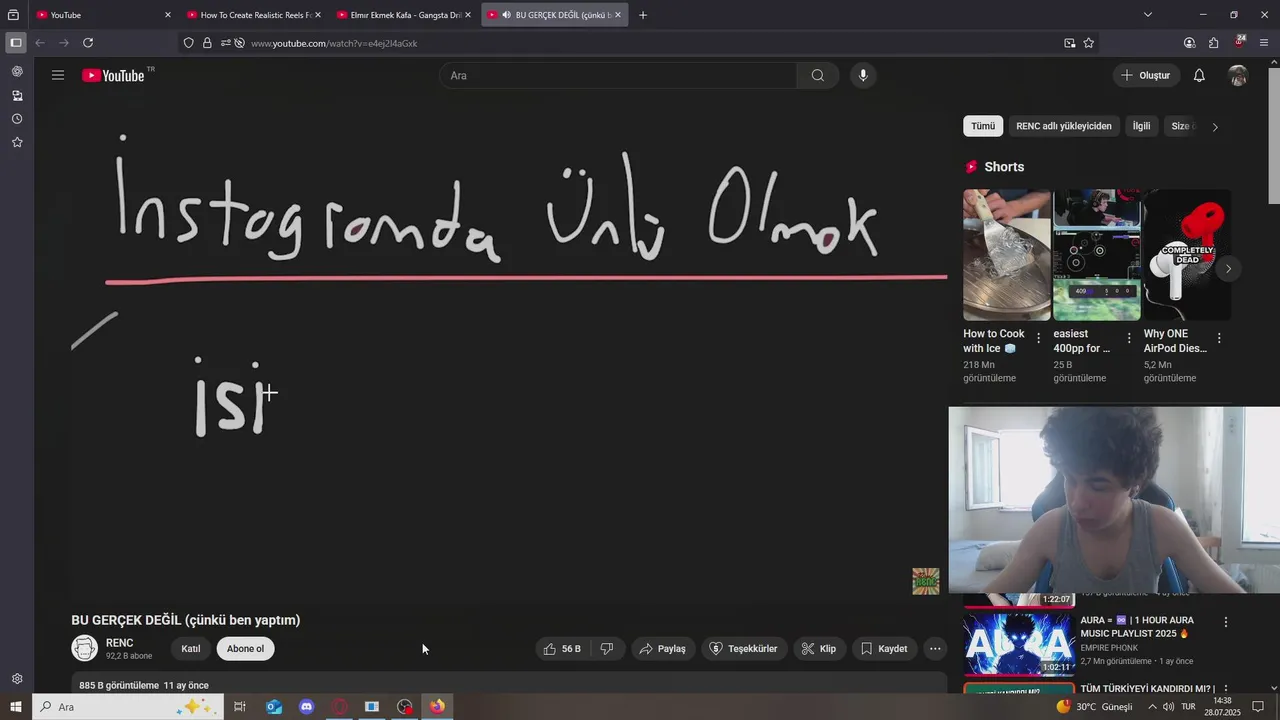The height and width of the screenshot is (720, 1280).
Task: Click the RENC channel name link
Action: pos(119,643)
